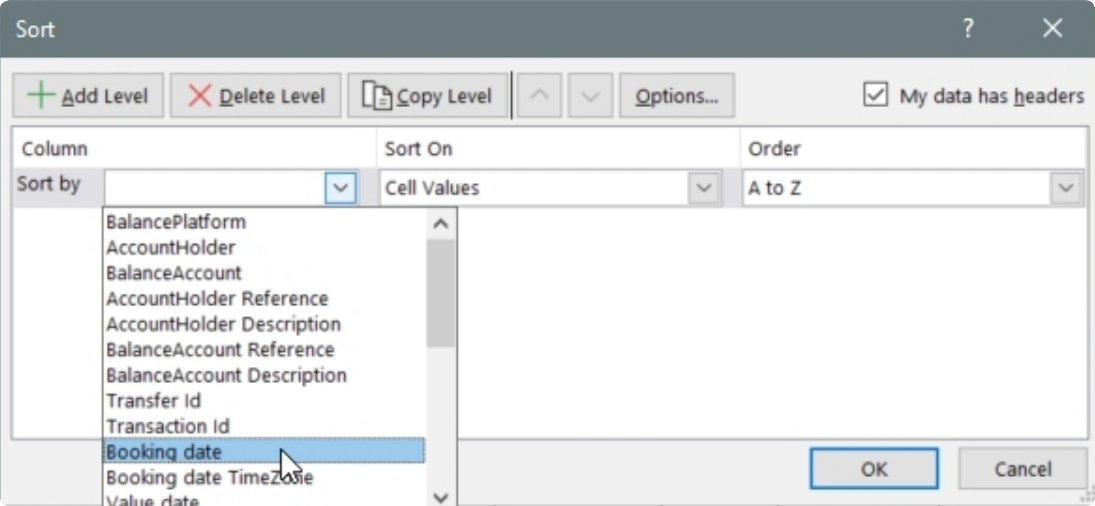Pick AccountHolder Reference from the list

(x=217, y=298)
